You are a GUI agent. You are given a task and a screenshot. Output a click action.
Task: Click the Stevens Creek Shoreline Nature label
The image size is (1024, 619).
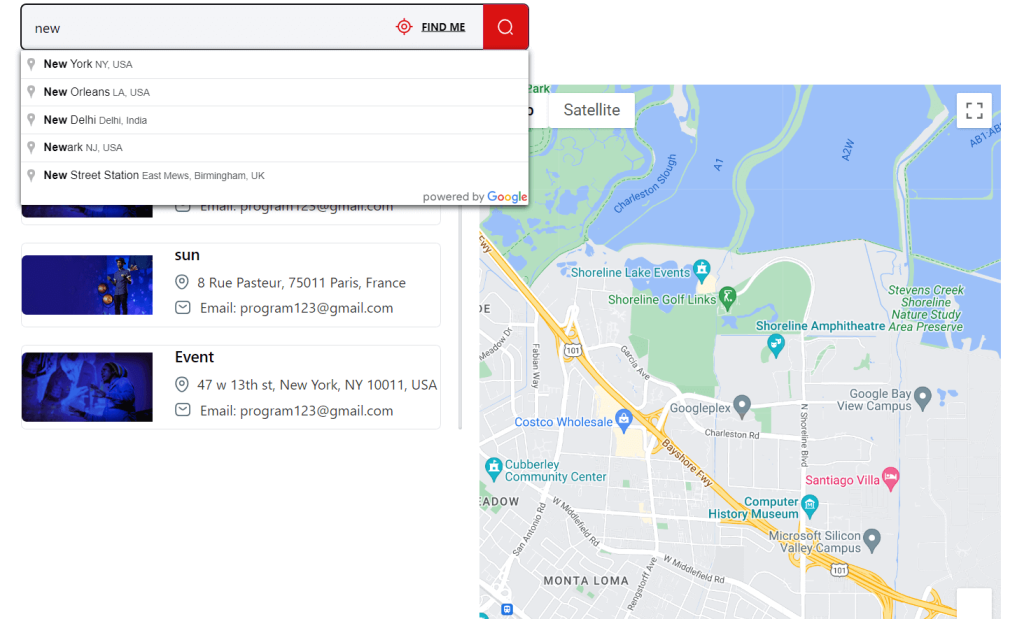click(x=925, y=308)
